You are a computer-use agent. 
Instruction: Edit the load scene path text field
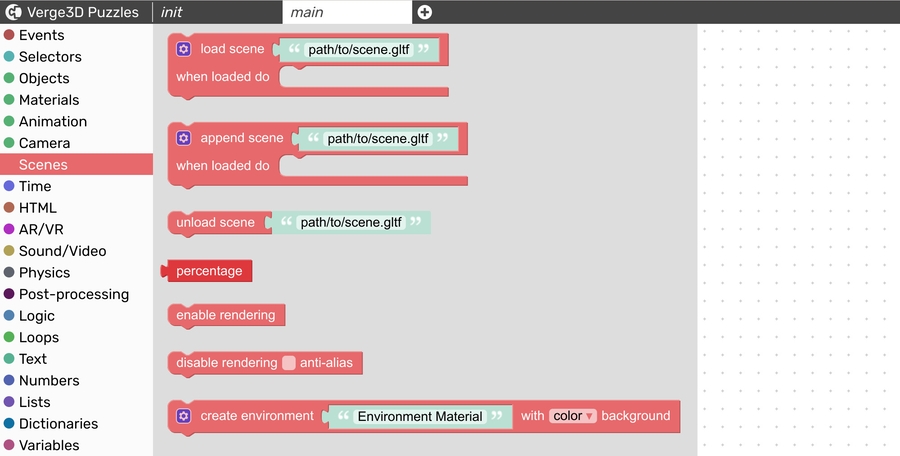(x=359, y=49)
